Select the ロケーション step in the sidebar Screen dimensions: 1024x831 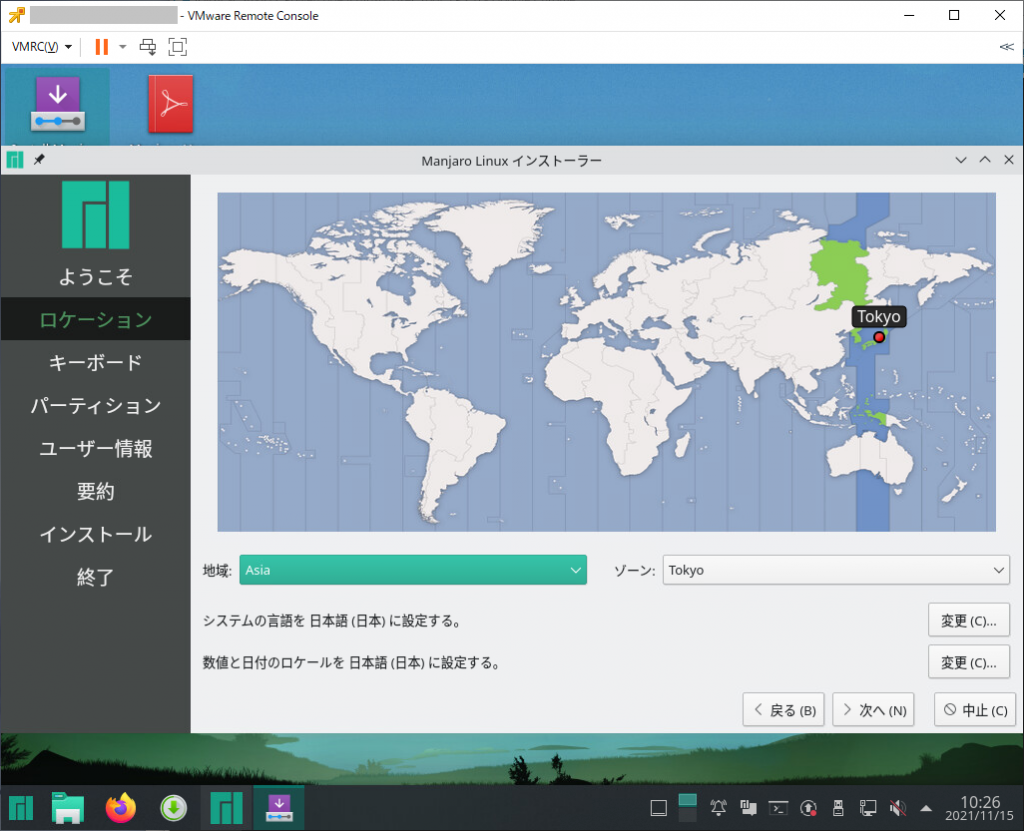point(95,319)
